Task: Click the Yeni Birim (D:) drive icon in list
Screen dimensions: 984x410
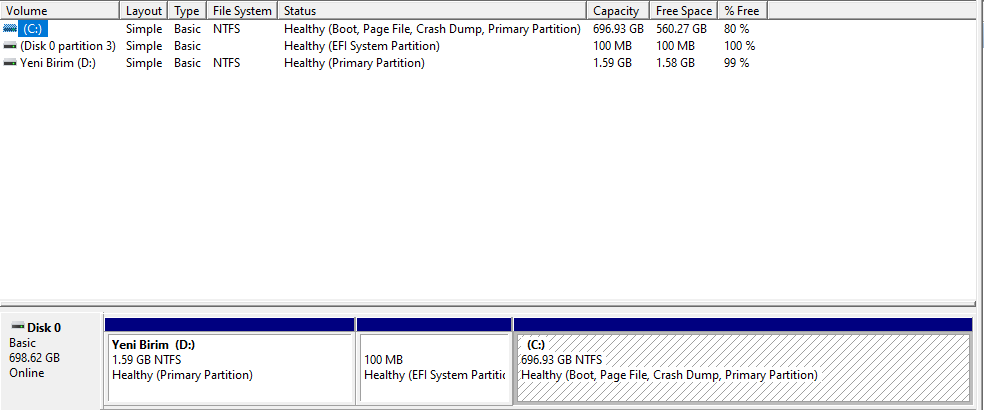Action: coord(11,63)
